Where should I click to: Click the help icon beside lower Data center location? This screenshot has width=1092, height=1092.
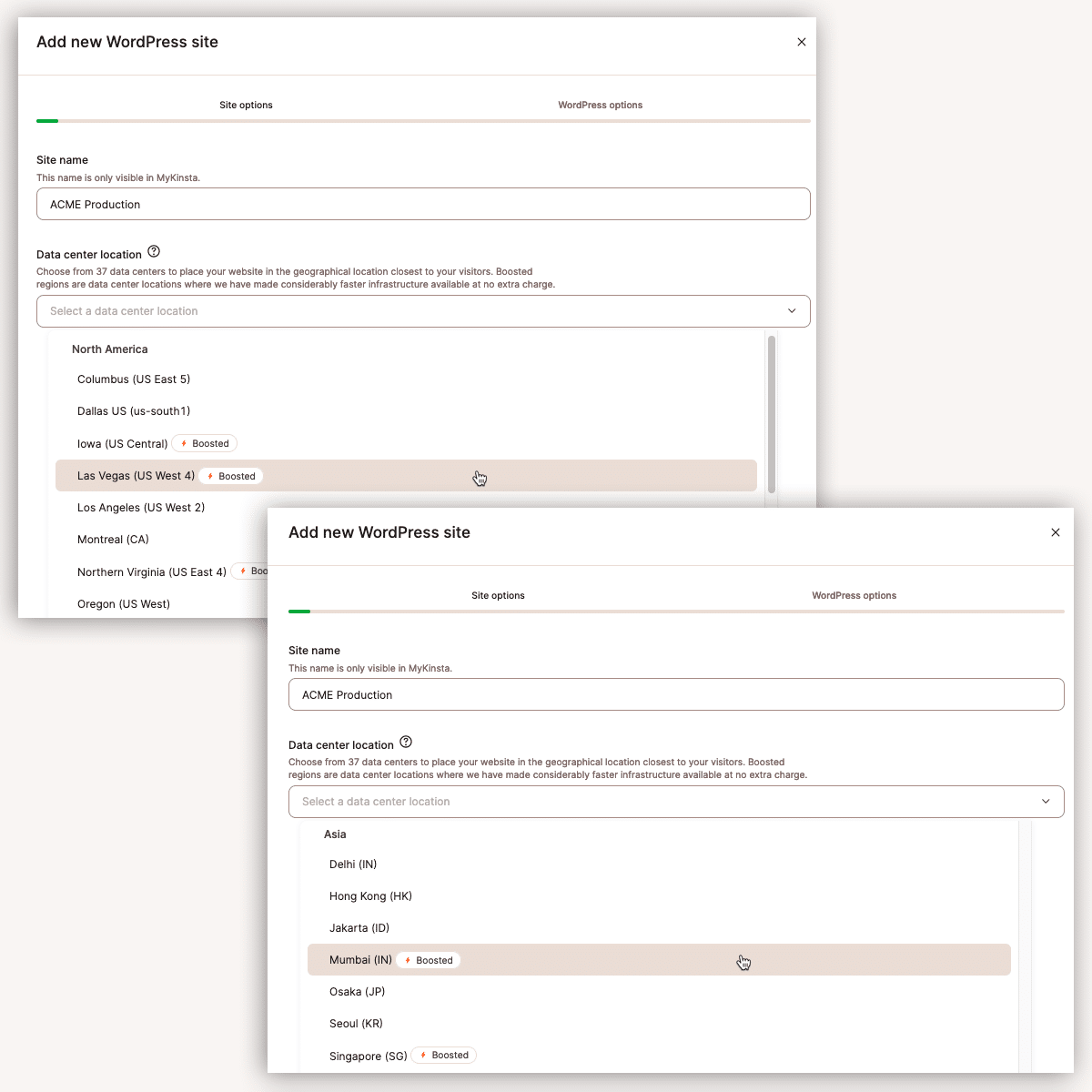[406, 743]
